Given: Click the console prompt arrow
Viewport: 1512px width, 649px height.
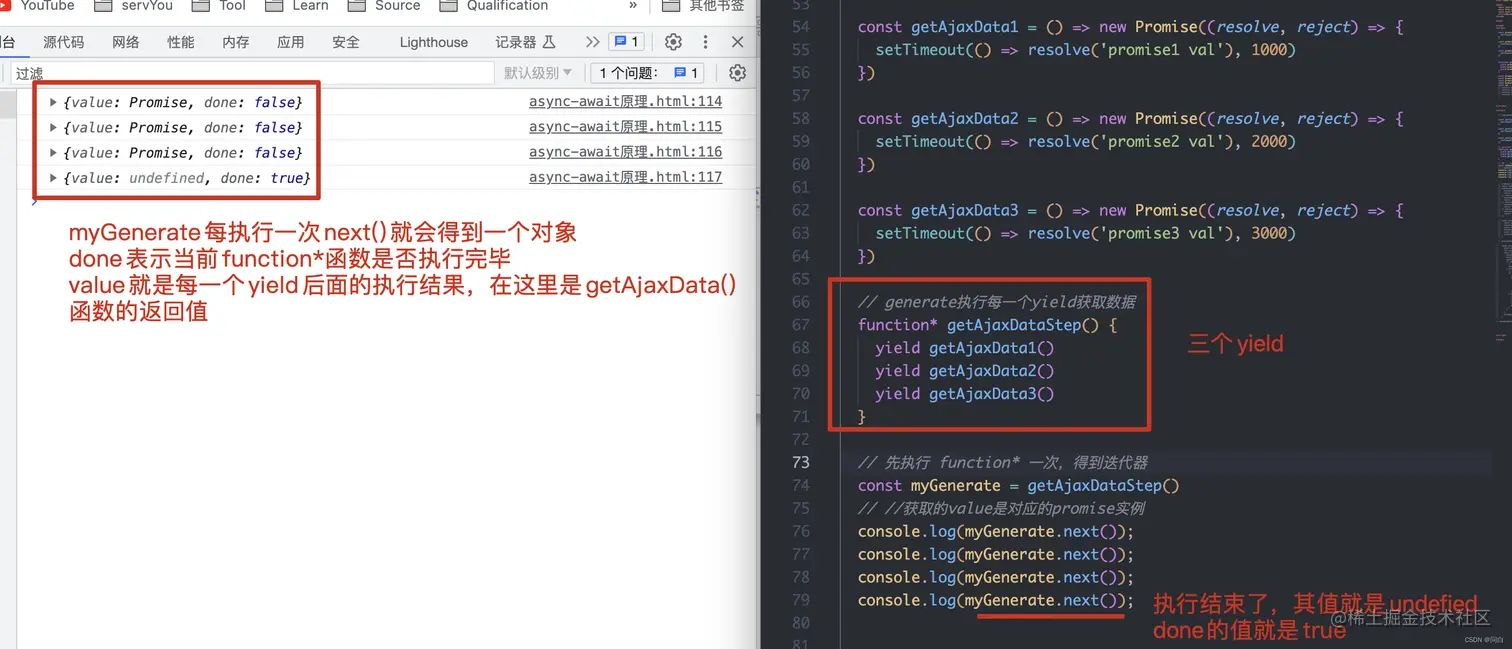Looking at the screenshot, I should pos(35,201).
